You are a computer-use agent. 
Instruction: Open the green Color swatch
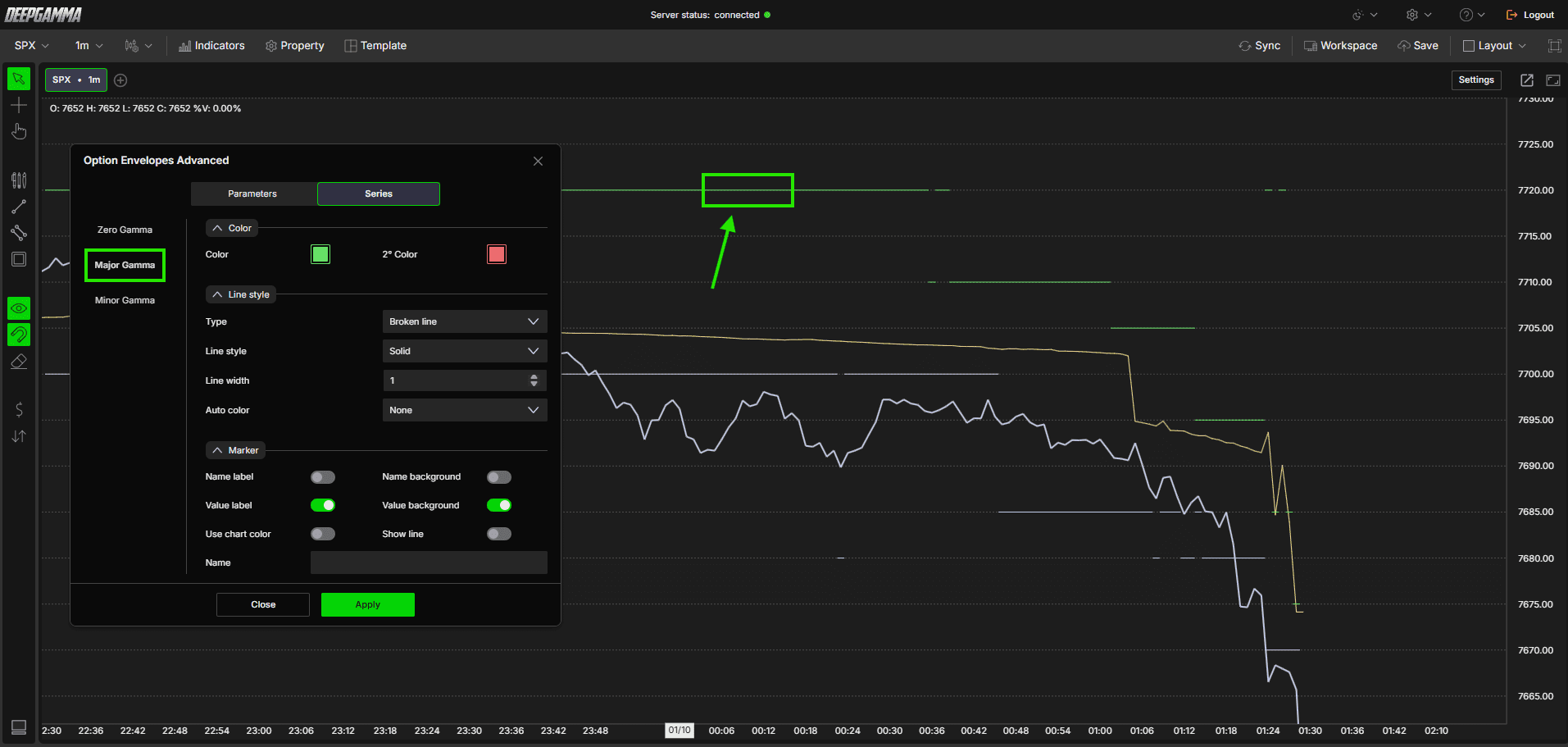[x=320, y=254]
